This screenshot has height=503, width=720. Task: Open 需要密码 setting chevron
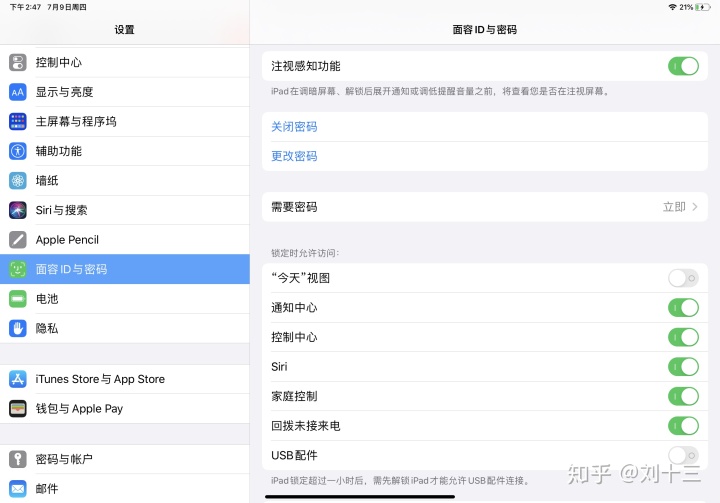pos(695,207)
